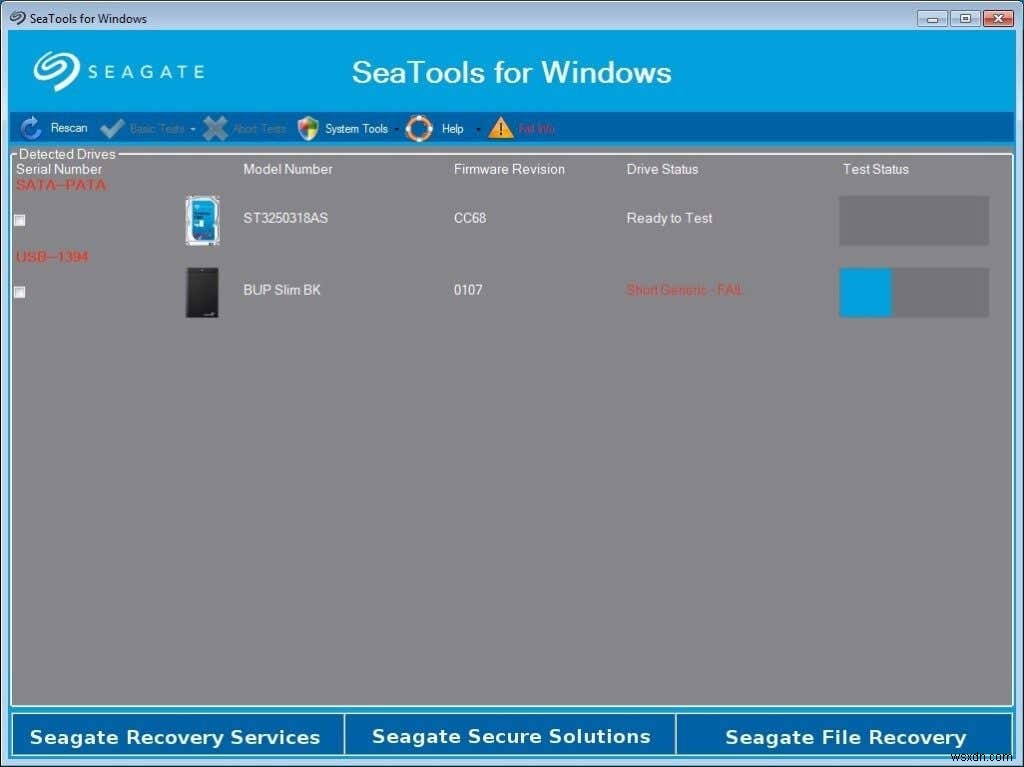Maximize the SeaTools window

click(x=965, y=18)
